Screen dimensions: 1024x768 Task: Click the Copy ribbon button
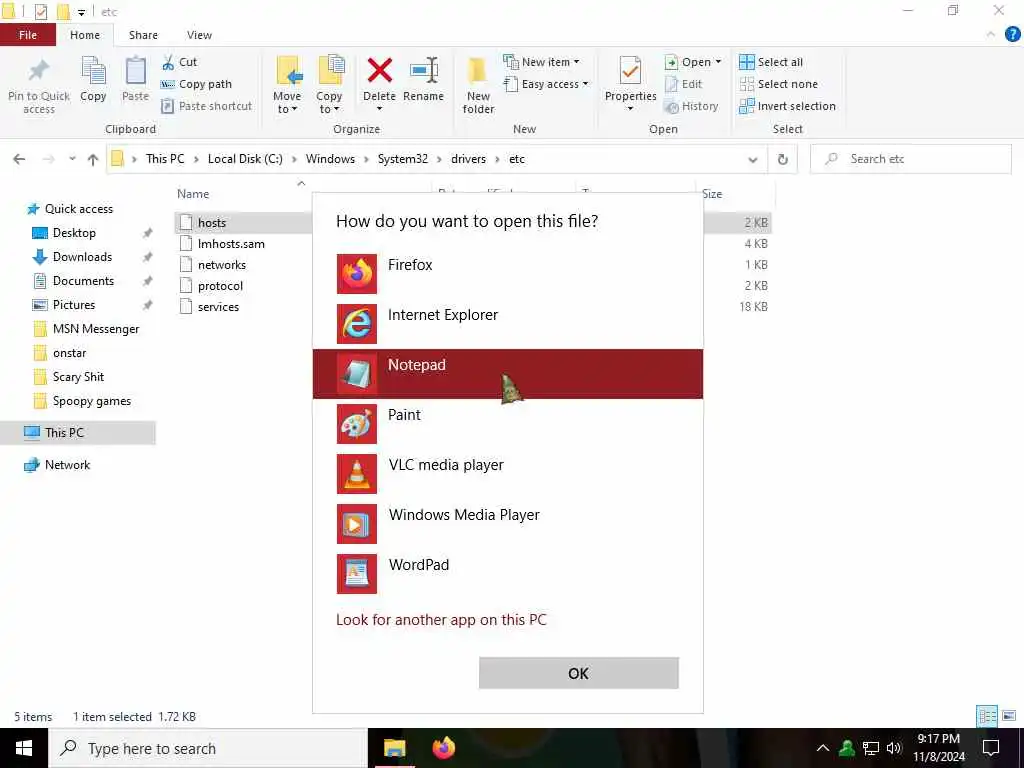click(93, 80)
